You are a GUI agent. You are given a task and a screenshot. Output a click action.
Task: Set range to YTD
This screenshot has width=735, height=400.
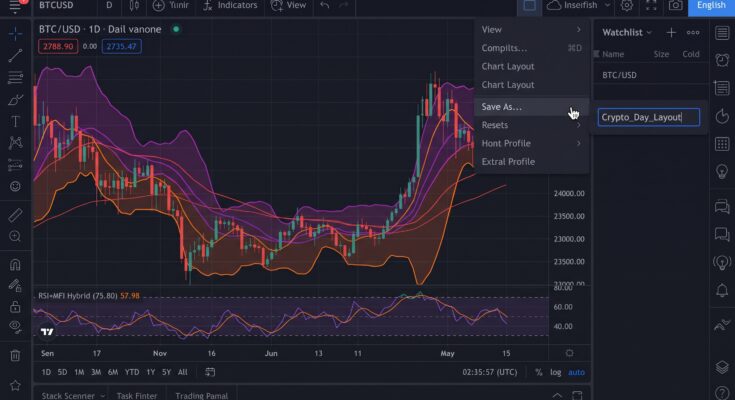pyautogui.click(x=132, y=372)
